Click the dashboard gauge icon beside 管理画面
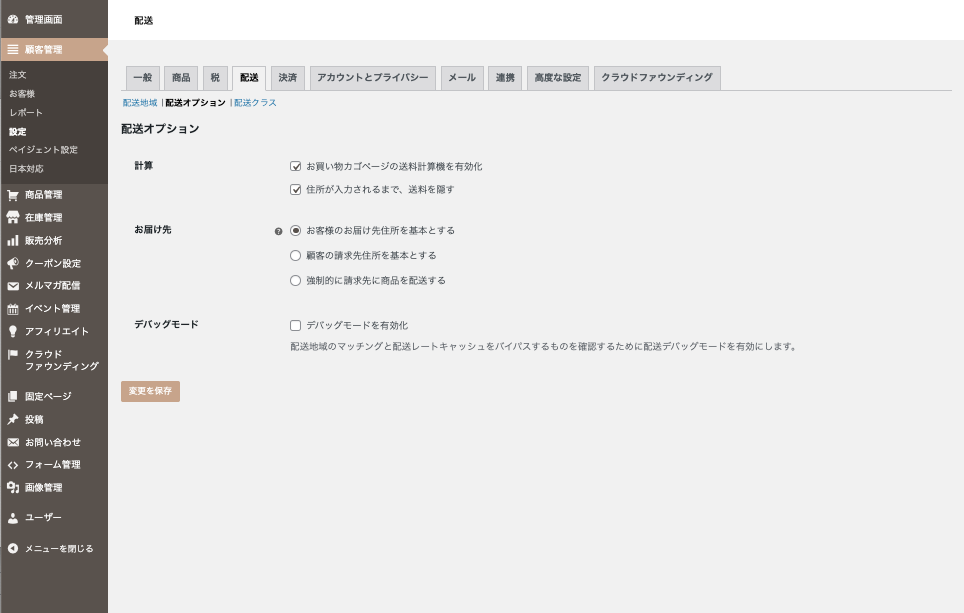Screen dimensions: 964x613 [13, 19]
